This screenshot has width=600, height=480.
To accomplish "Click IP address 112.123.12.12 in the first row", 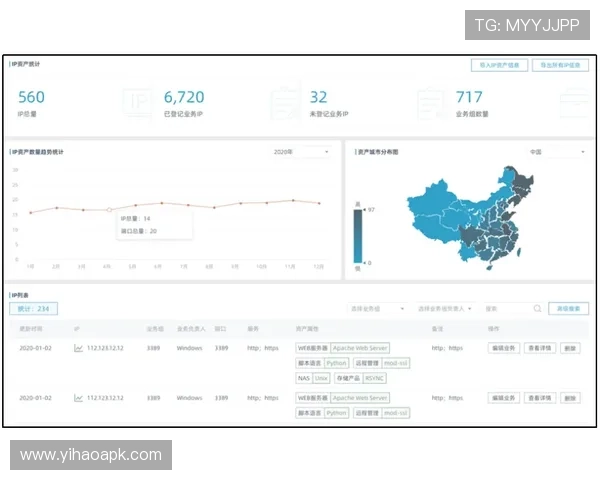I will (105, 348).
